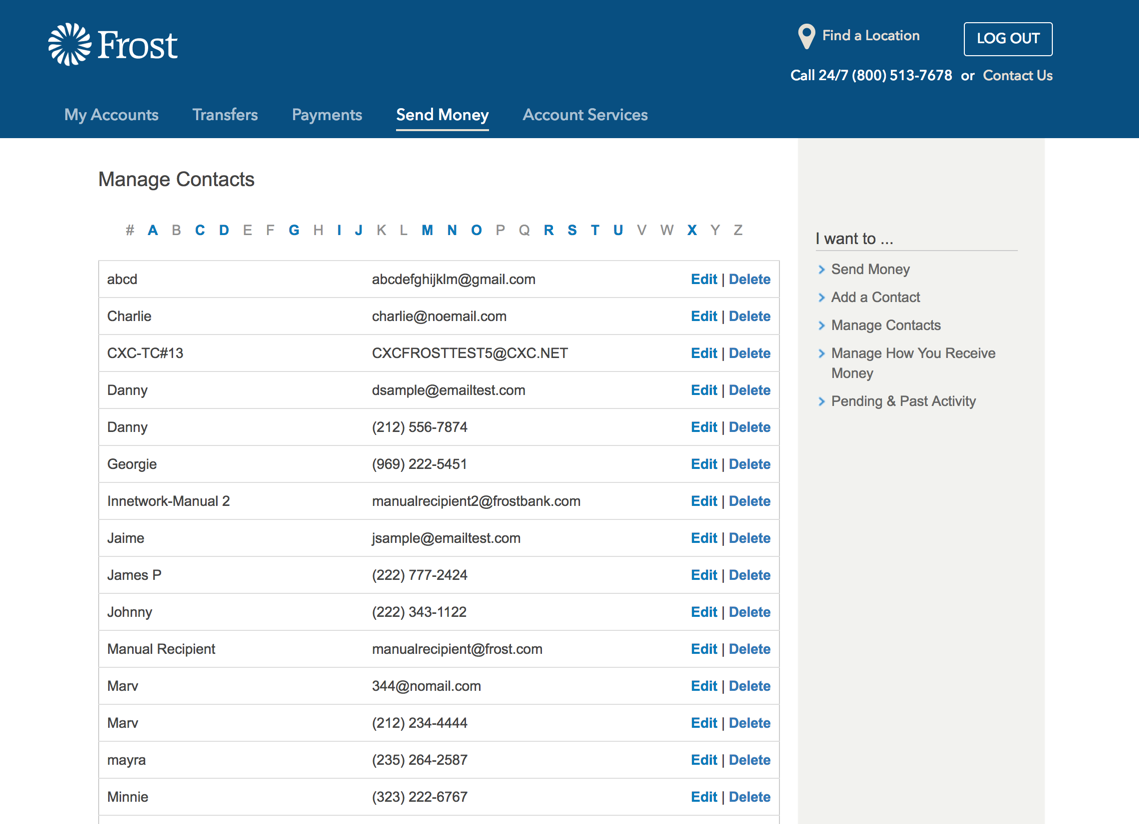Click Find a Location
Screen dimensions: 1139x824
871,35
